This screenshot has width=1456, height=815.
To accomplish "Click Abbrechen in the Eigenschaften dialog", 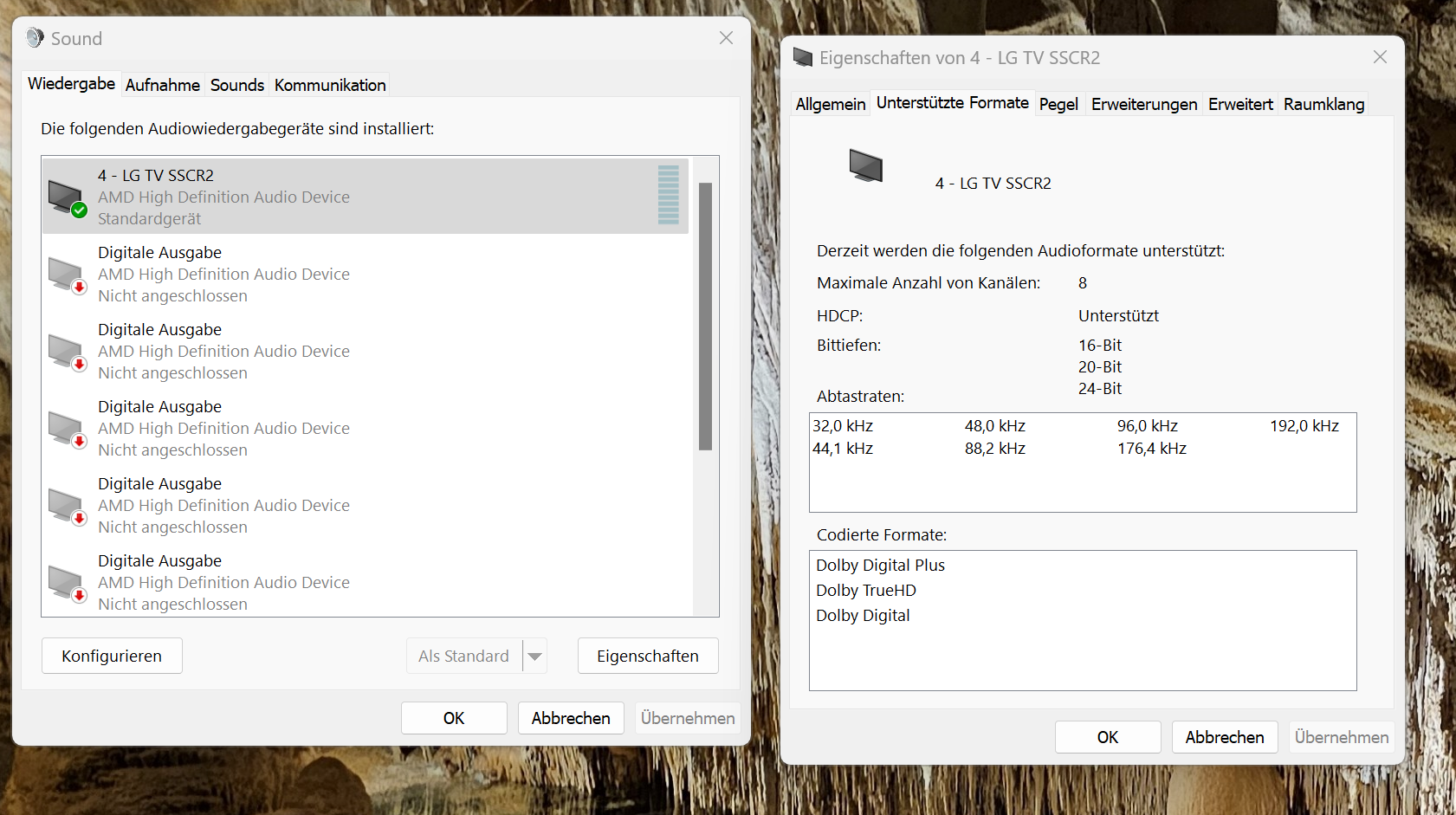I will click(1225, 736).
